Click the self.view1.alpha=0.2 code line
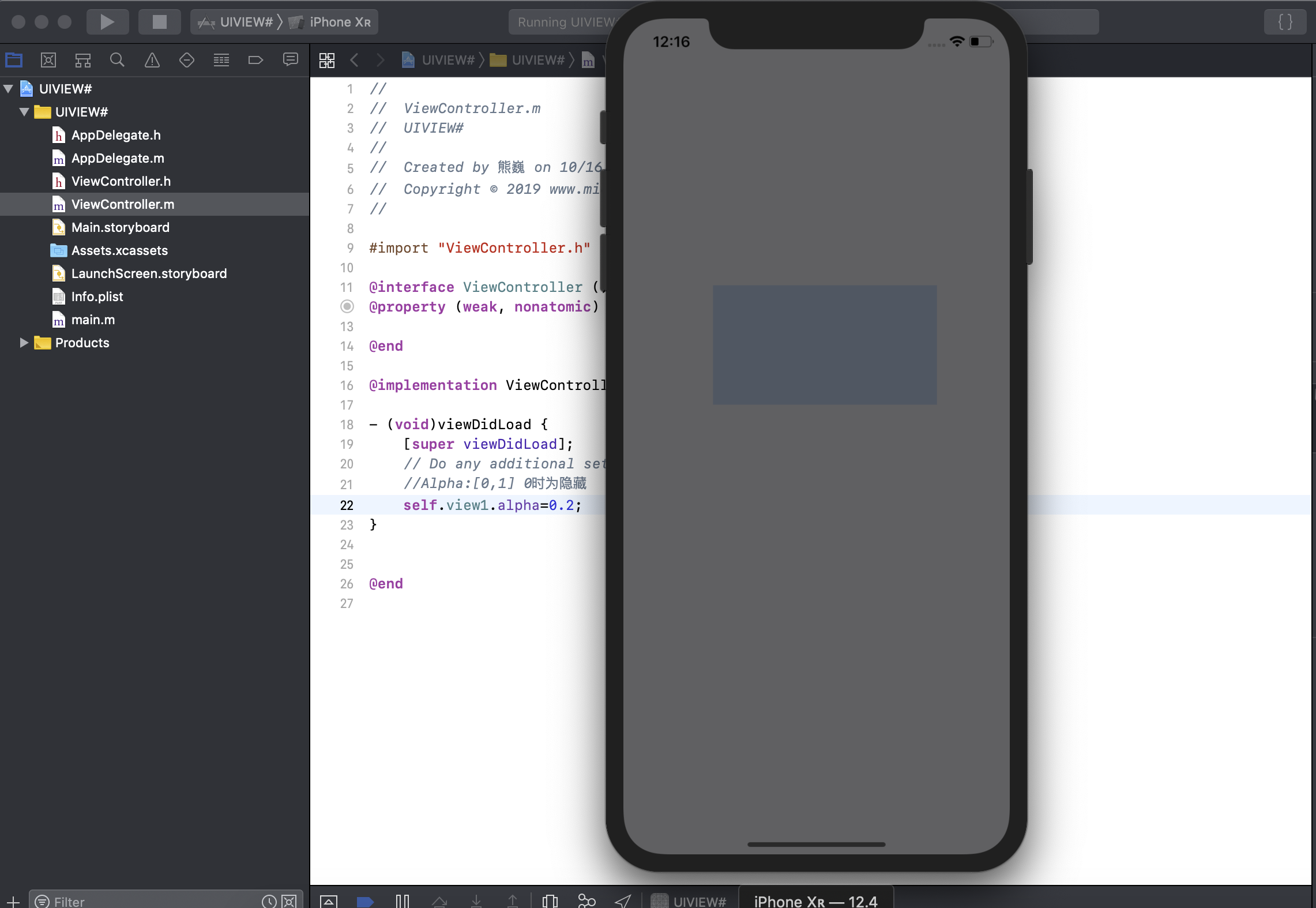The image size is (1316, 908). point(492,505)
